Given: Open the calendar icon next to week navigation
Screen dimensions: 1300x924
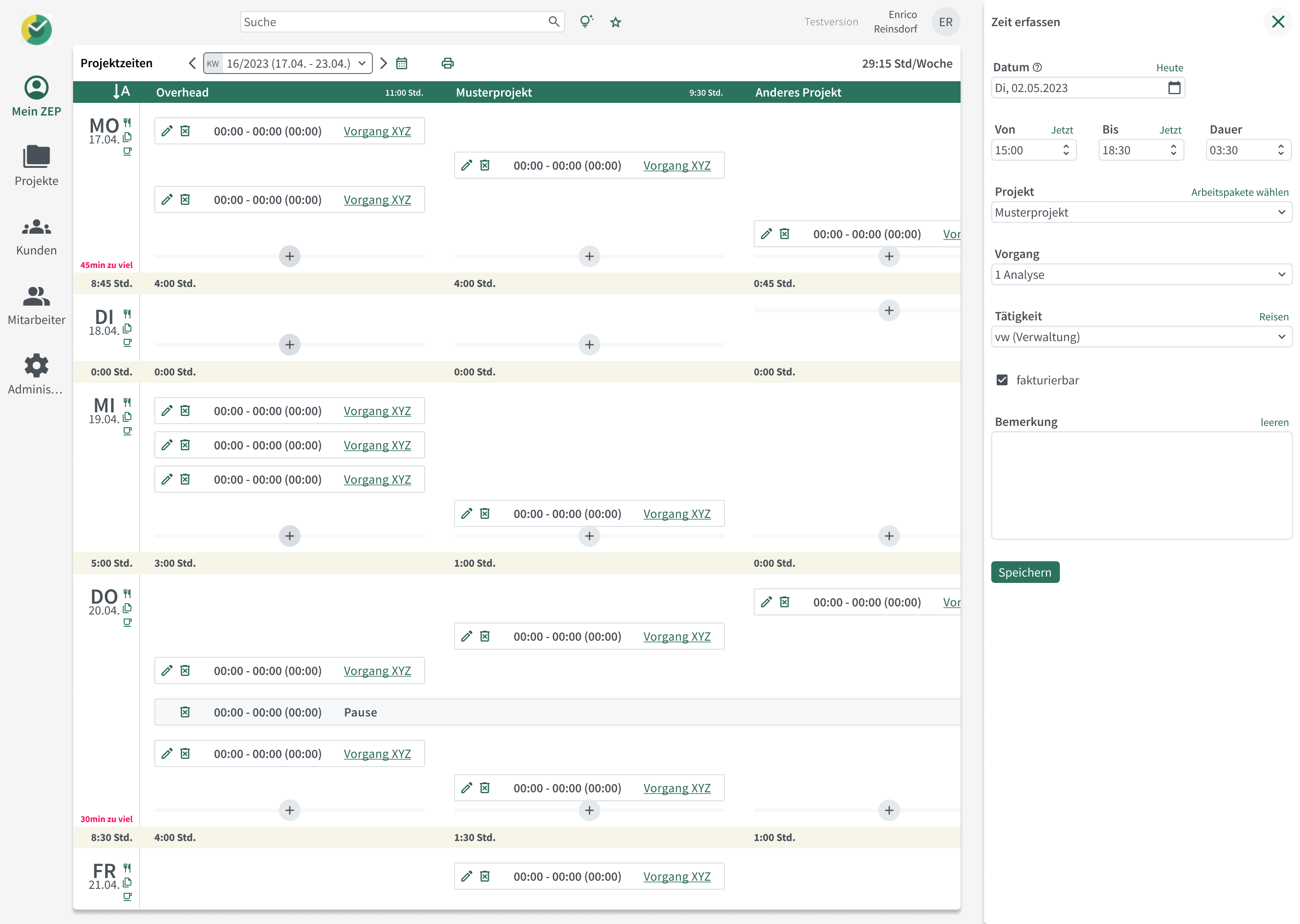Looking at the screenshot, I should [x=402, y=63].
